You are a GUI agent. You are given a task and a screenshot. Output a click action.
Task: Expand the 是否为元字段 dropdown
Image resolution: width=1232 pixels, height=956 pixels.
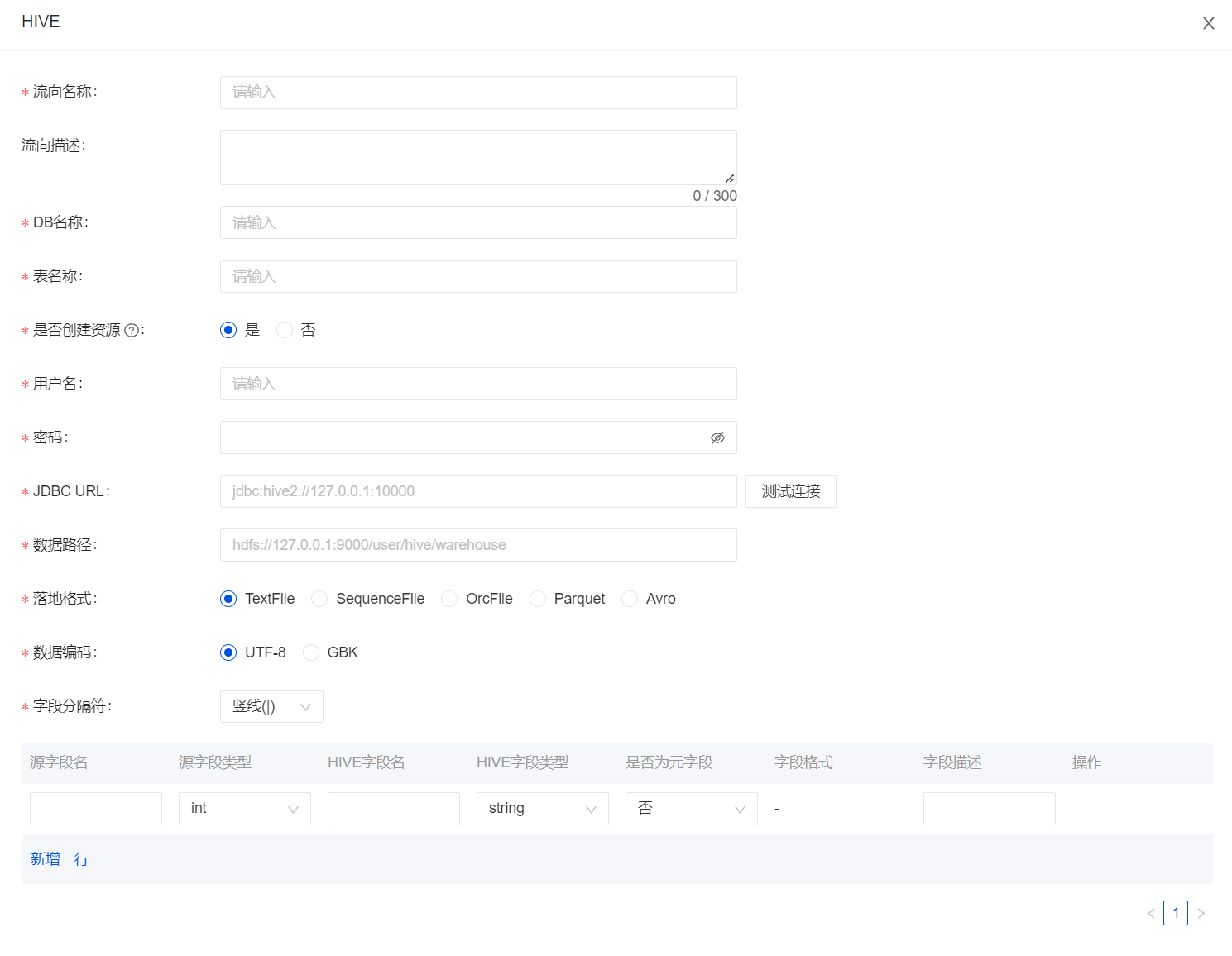tap(691, 809)
